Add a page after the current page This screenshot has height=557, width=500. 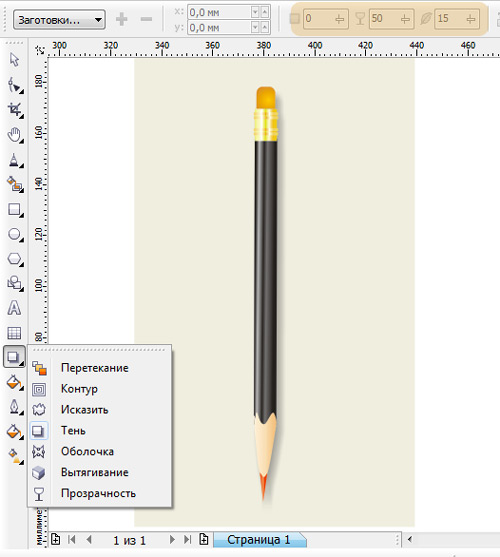coord(204,539)
